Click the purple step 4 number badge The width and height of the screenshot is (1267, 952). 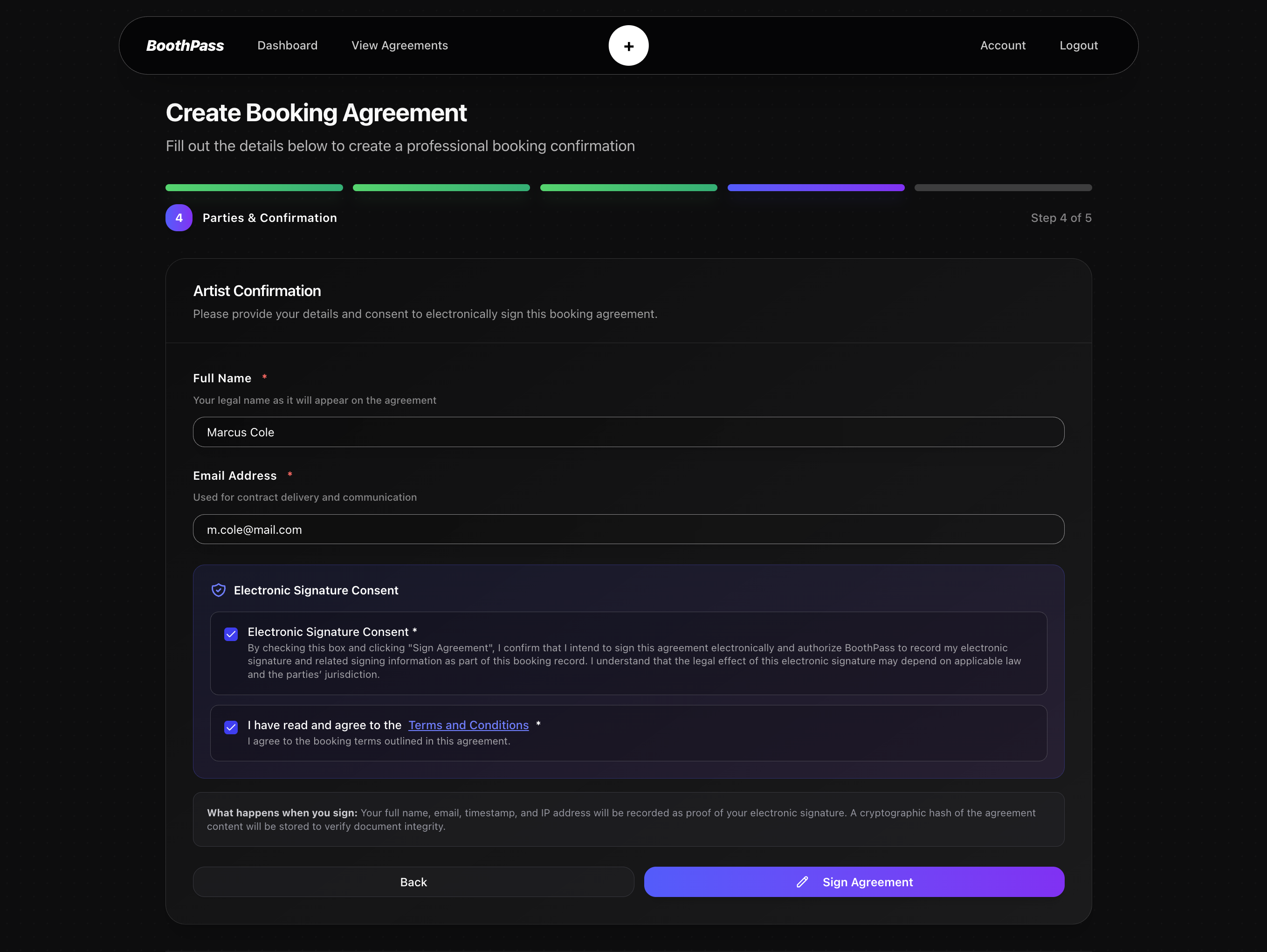pos(179,218)
